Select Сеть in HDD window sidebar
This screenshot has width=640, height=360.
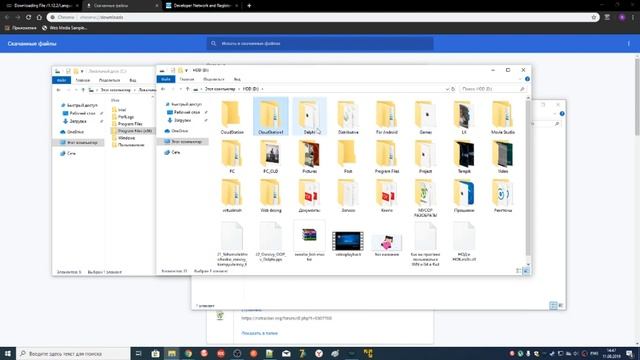pyautogui.click(x=172, y=152)
